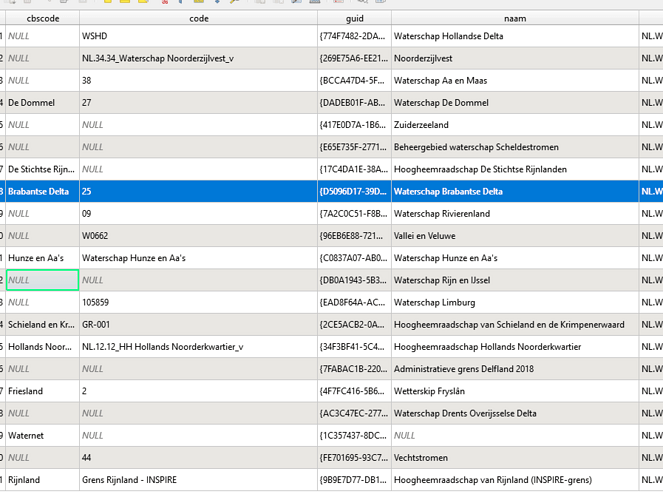Click the Waterschap Aa en Maas cell
Screen dimensions: 663x500
[441, 80]
